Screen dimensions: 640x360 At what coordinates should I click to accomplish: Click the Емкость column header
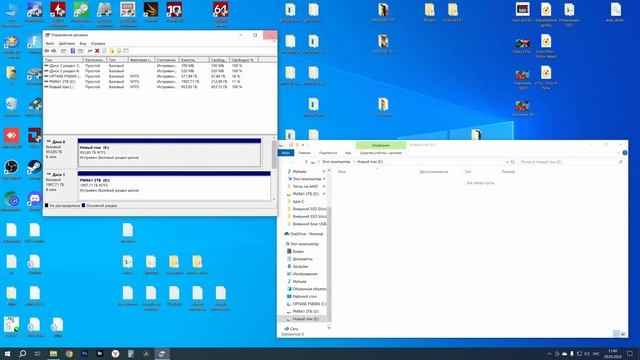[194, 60]
